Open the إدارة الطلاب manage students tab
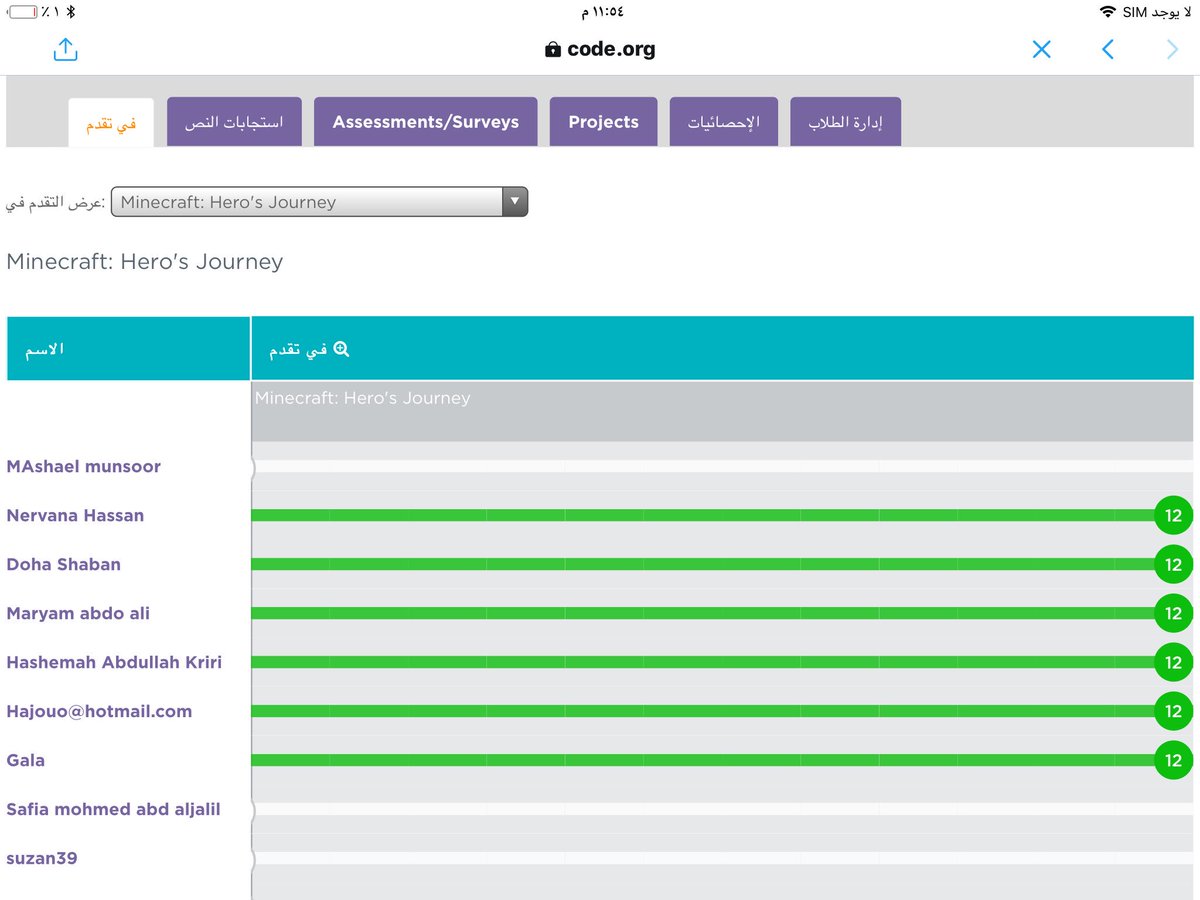The width and height of the screenshot is (1200, 900). [x=845, y=122]
